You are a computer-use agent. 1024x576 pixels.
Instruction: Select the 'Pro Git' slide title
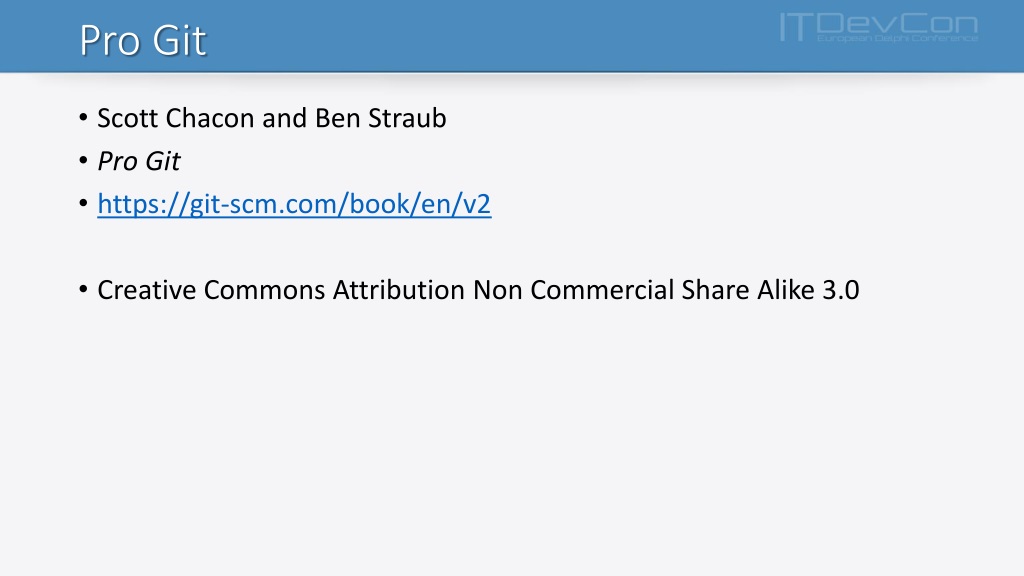pos(143,40)
